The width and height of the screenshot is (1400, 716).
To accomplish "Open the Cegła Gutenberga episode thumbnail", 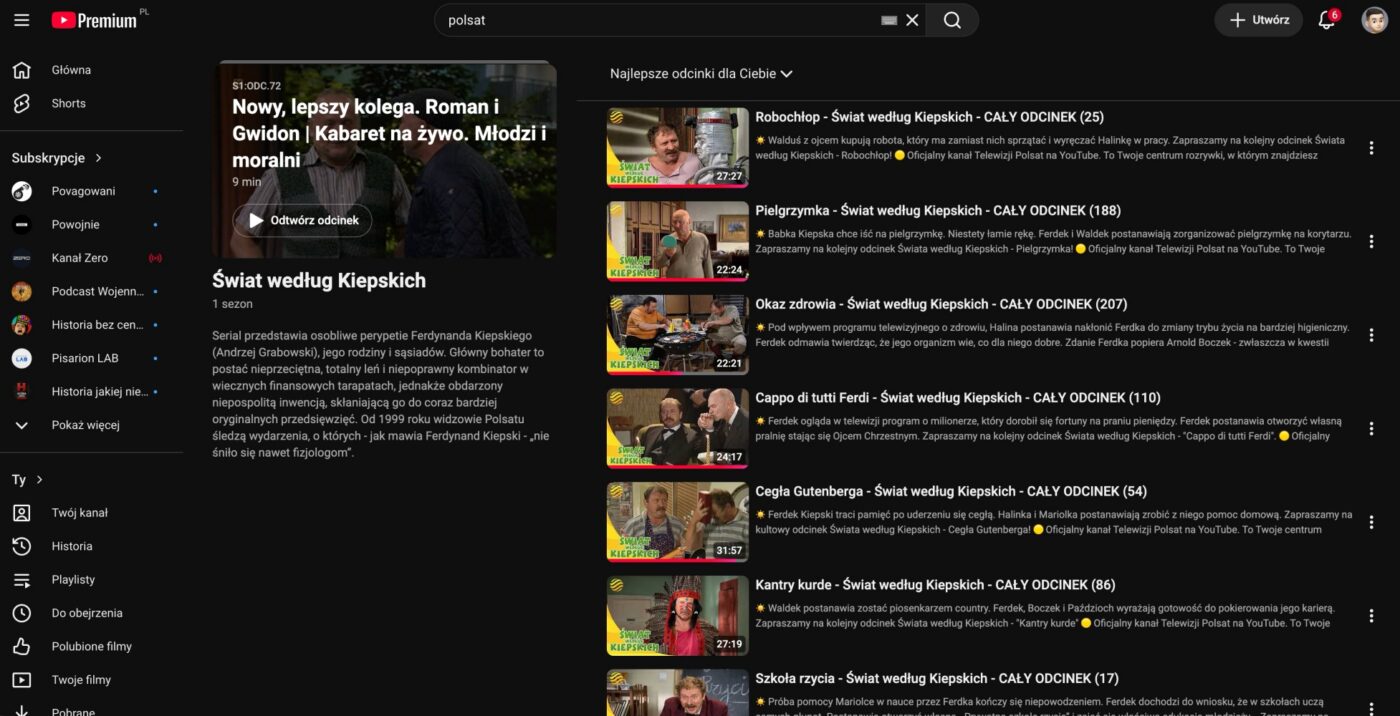I will [677, 522].
